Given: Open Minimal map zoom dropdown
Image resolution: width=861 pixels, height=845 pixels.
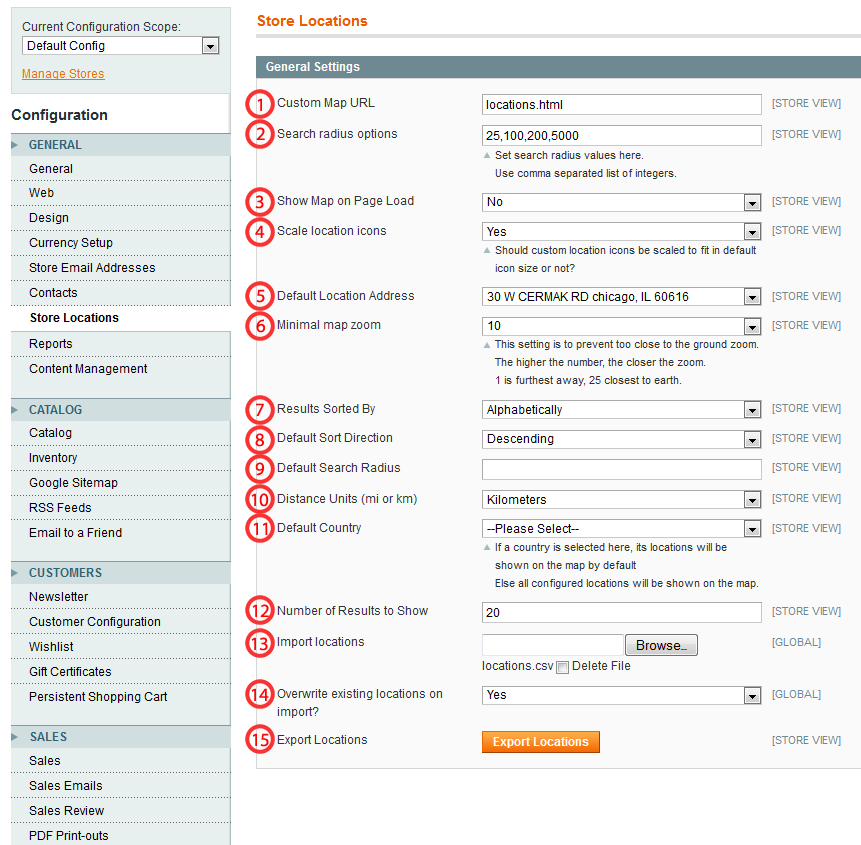Looking at the screenshot, I should click(x=622, y=326).
